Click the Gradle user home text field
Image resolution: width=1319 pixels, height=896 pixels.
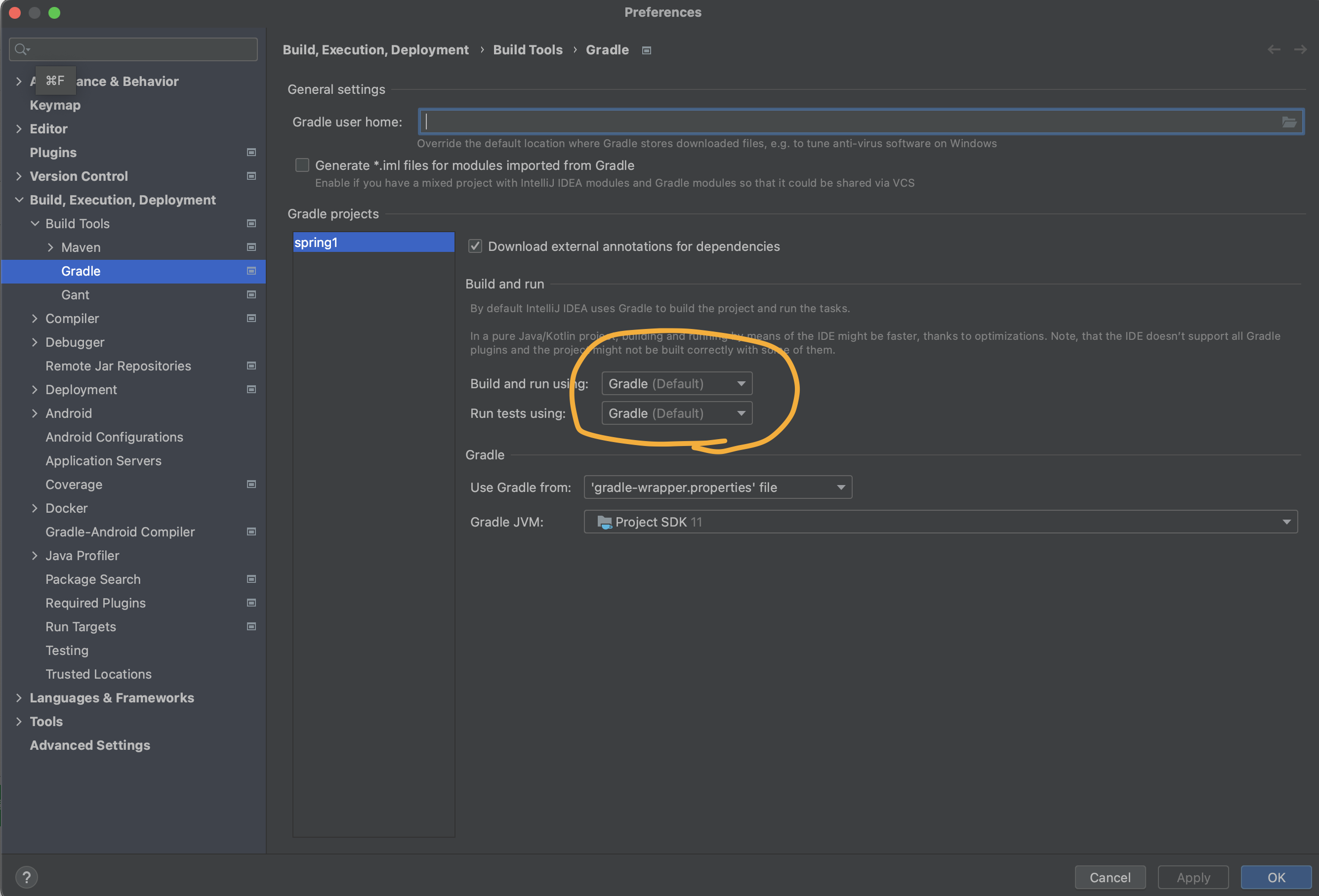click(x=861, y=122)
